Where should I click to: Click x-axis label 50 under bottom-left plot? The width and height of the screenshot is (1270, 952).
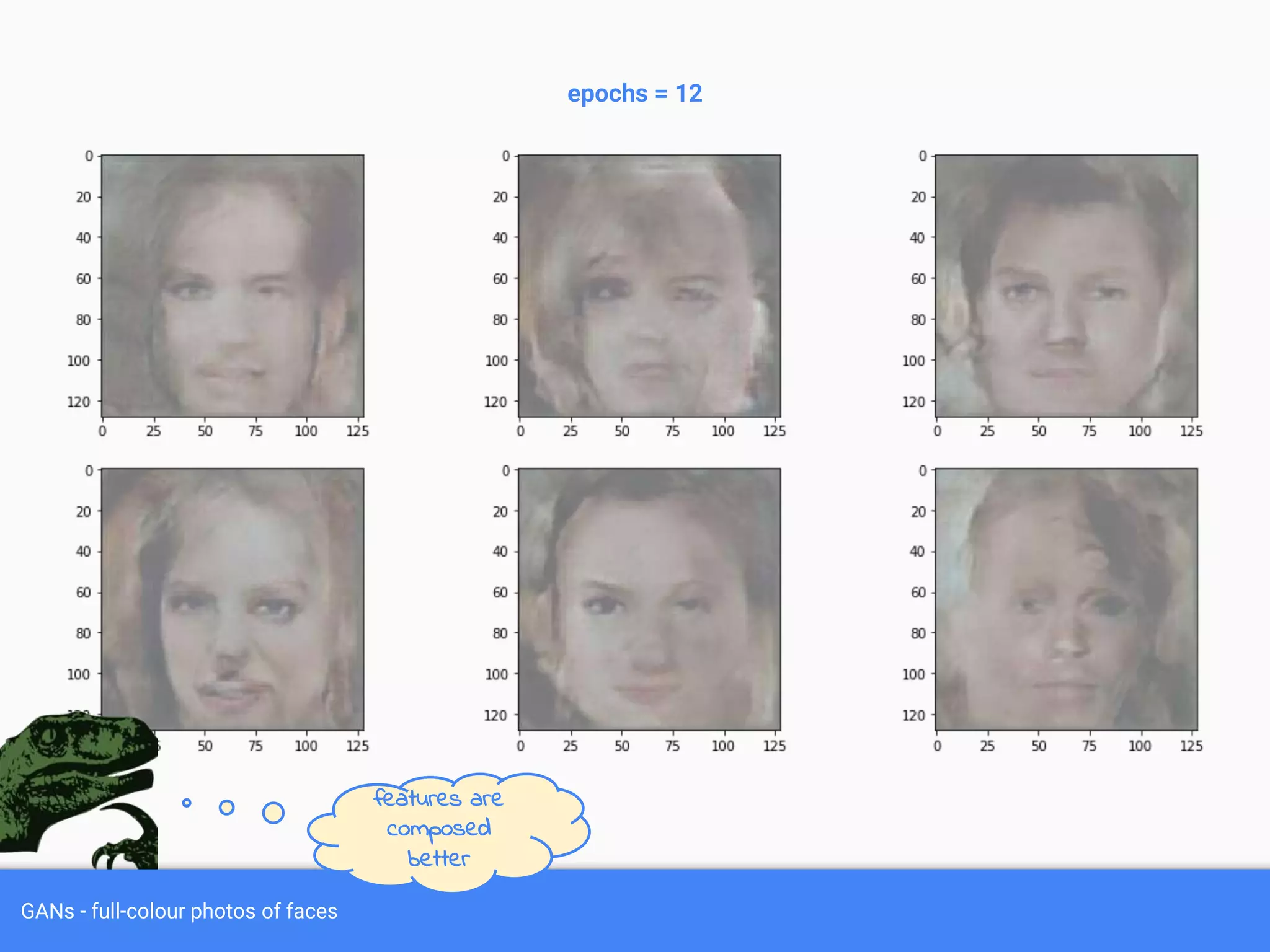205,746
